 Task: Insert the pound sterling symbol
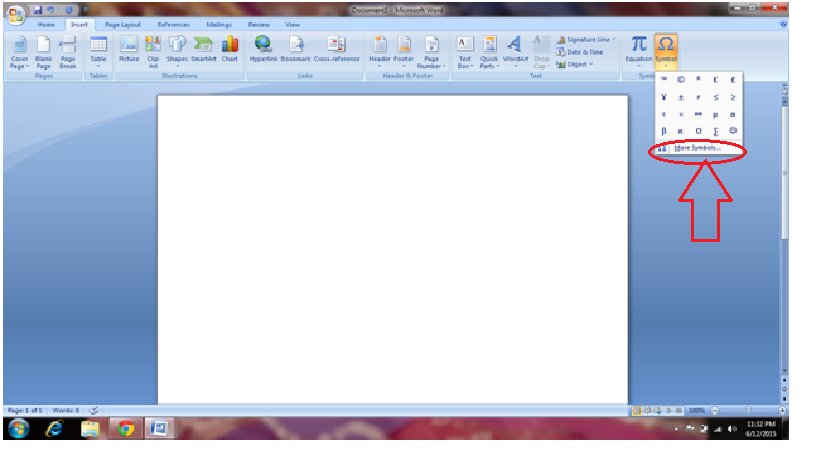pyautogui.click(x=733, y=80)
